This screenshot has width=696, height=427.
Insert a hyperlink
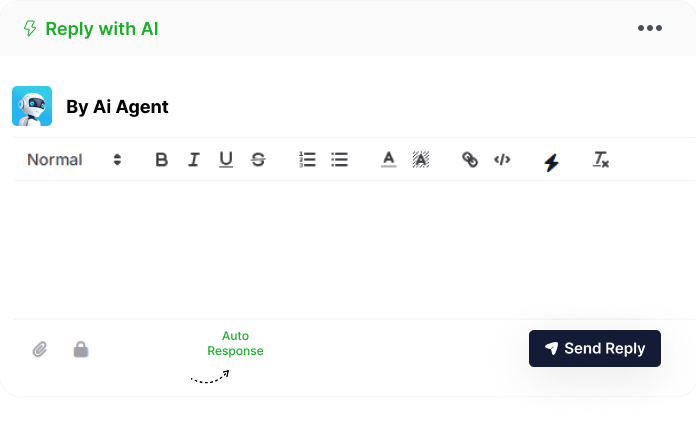coord(470,159)
